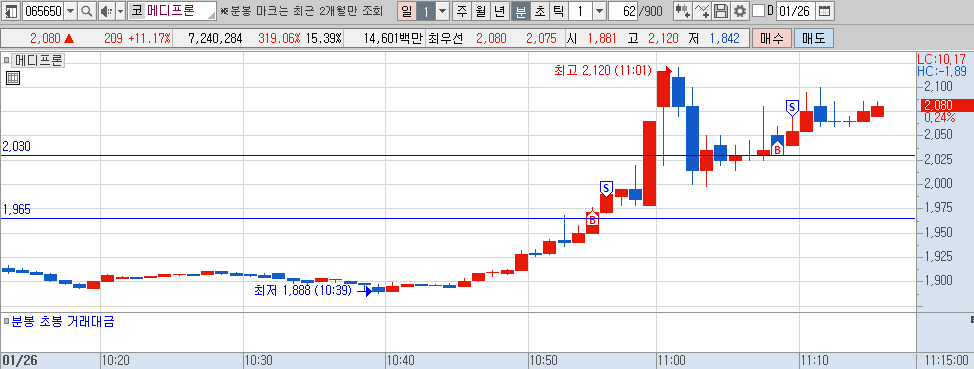Screen dimensions: 974x369
Task: Click the 14,601백만 trading value
Action: [x=393, y=39]
